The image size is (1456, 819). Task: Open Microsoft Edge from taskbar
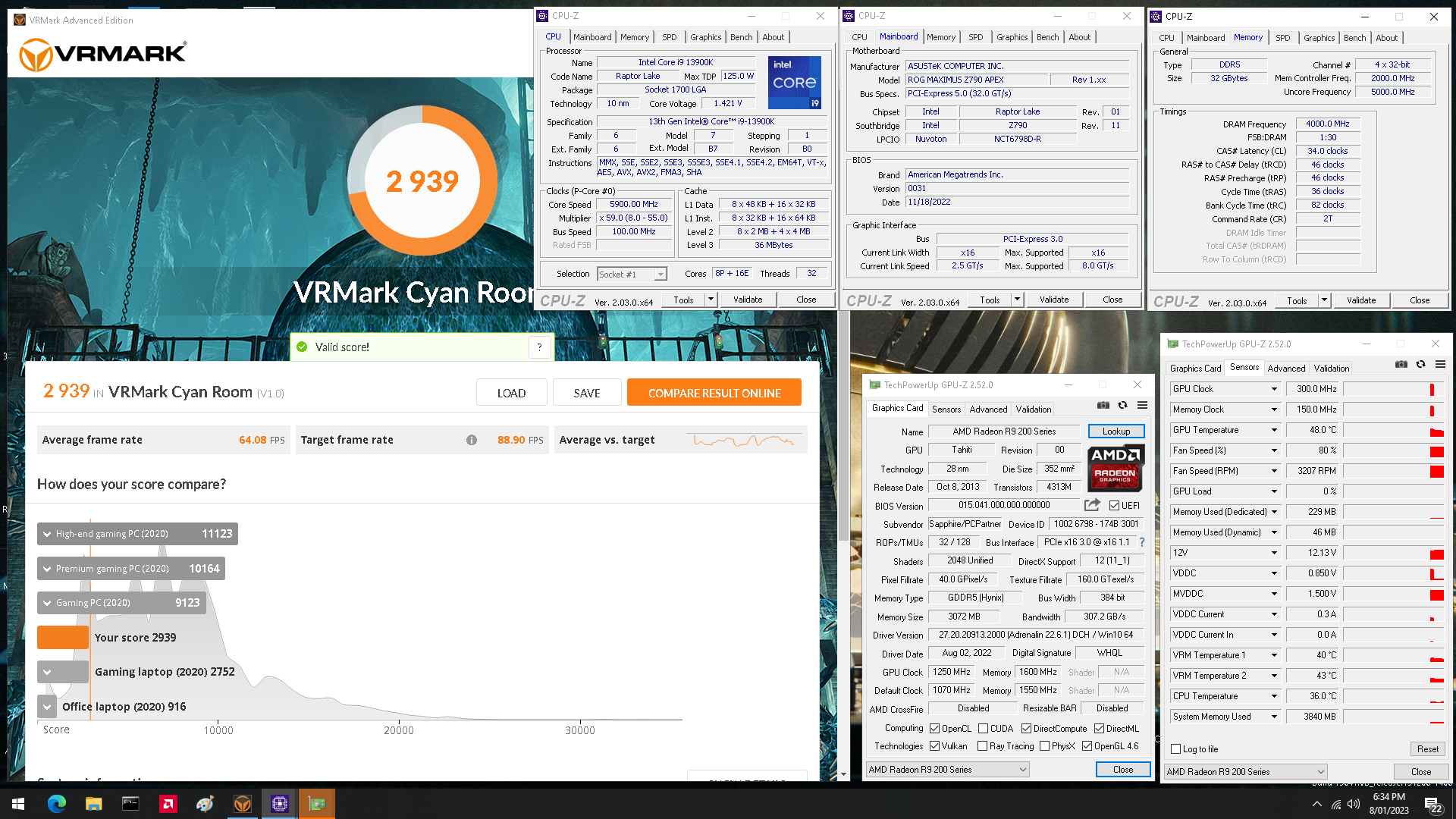[57, 803]
